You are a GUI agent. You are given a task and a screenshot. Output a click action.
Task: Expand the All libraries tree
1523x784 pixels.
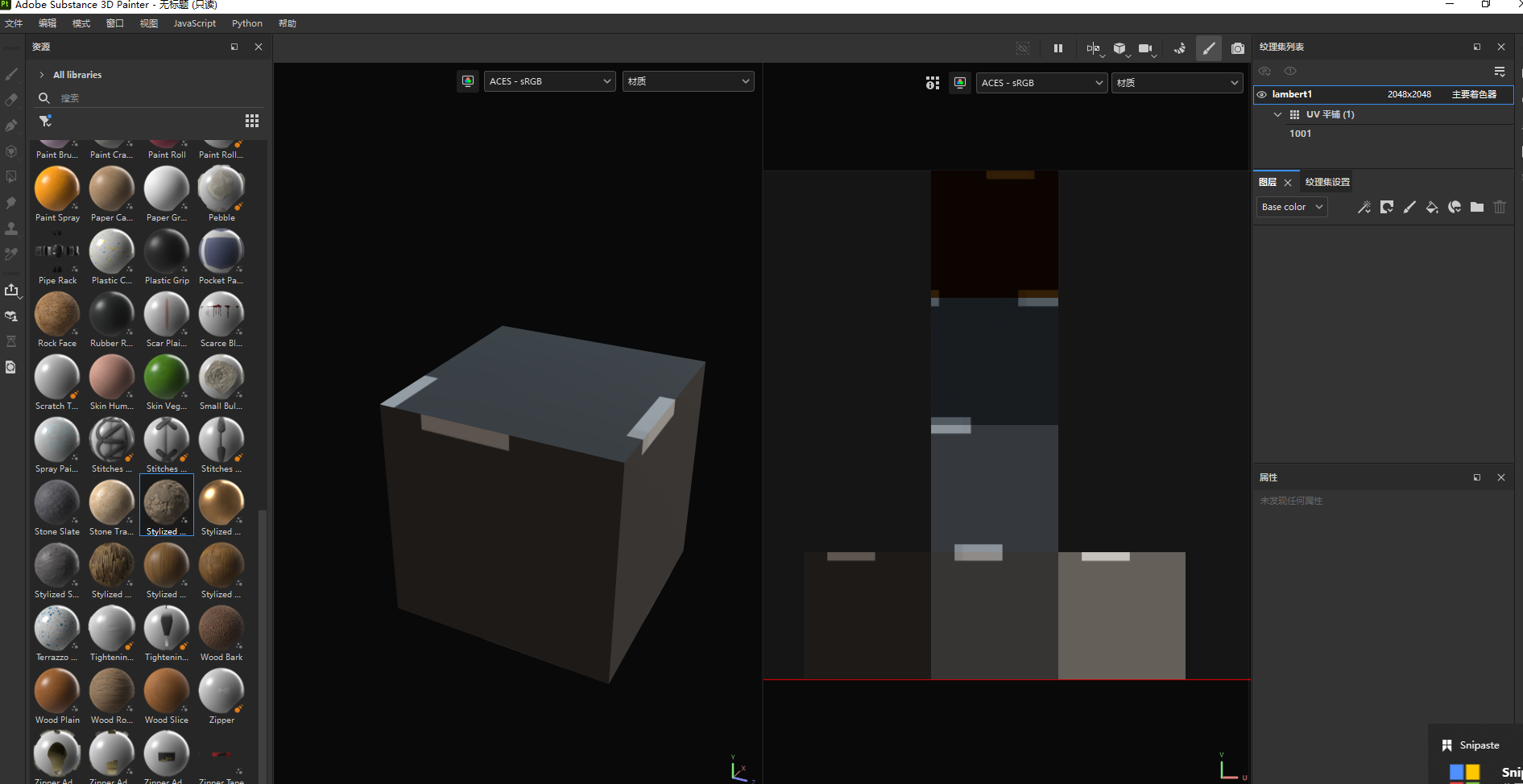(42, 75)
